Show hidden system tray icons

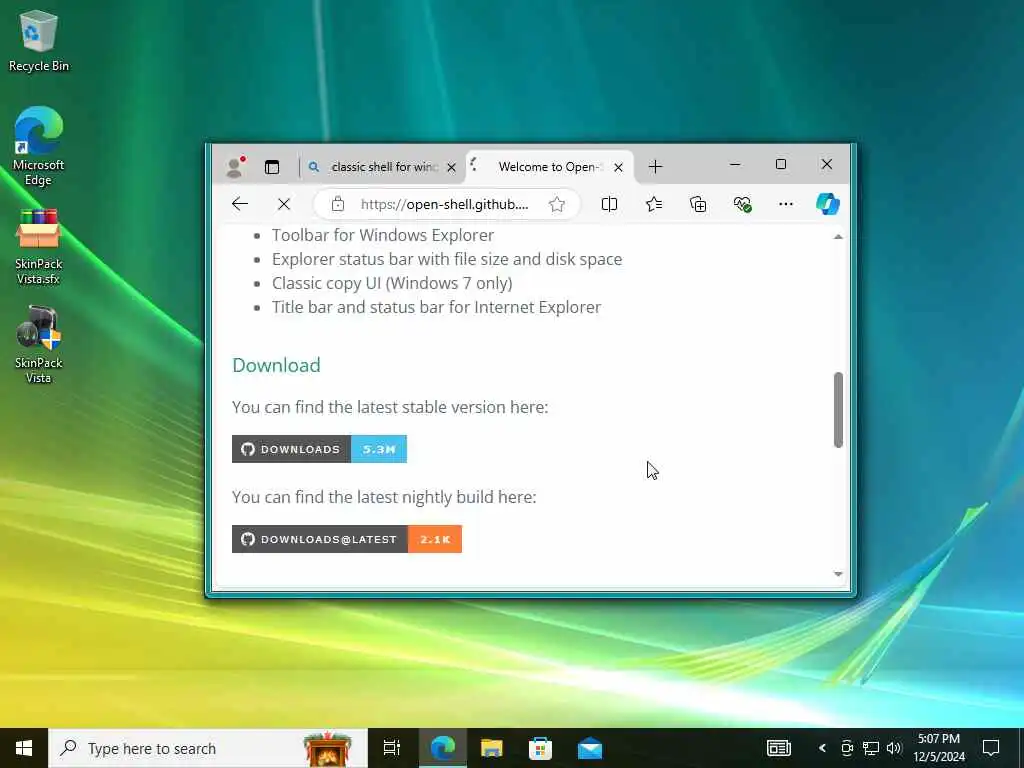click(x=822, y=748)
